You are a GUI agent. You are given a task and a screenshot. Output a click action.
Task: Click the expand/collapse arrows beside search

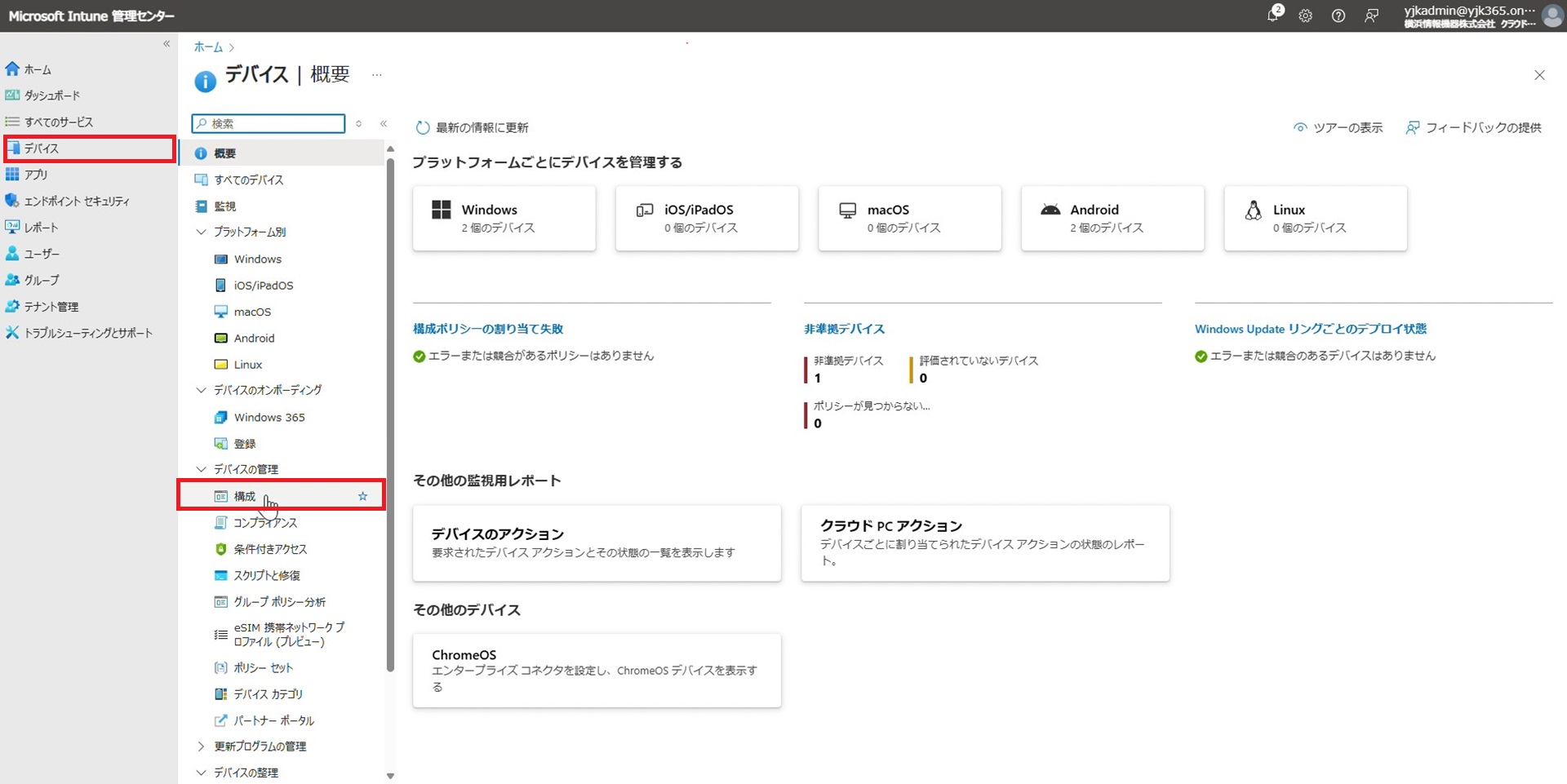(x=358, y=123)
